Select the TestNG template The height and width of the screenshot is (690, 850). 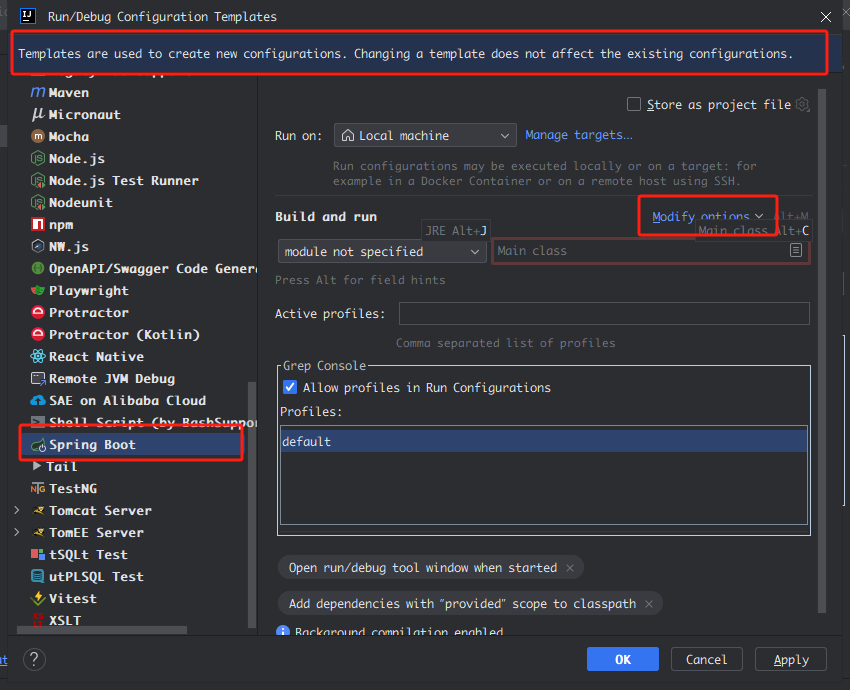73,489
